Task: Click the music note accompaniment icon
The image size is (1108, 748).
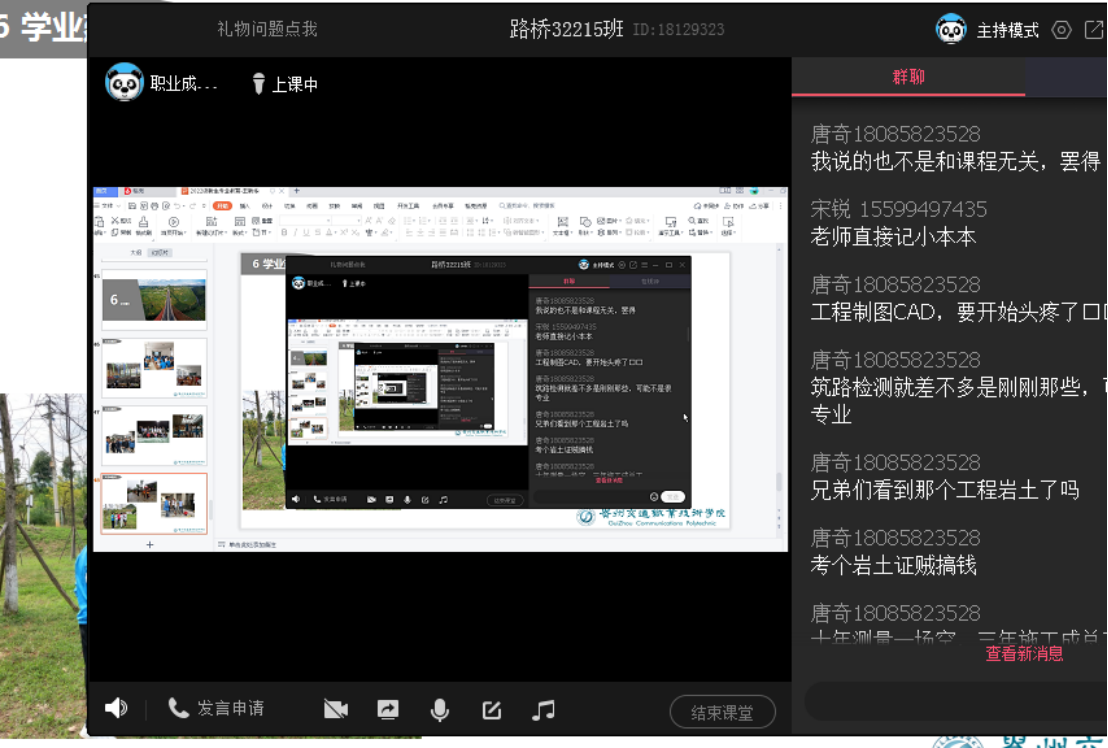Action: 543,710
